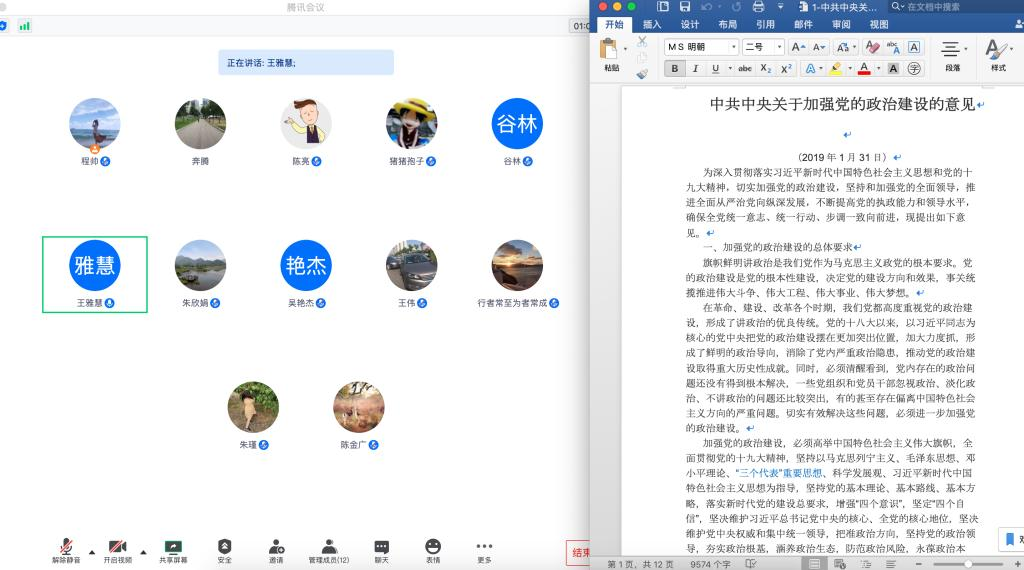
Task: Click the Word zoom slider
Action: [968, 564]
